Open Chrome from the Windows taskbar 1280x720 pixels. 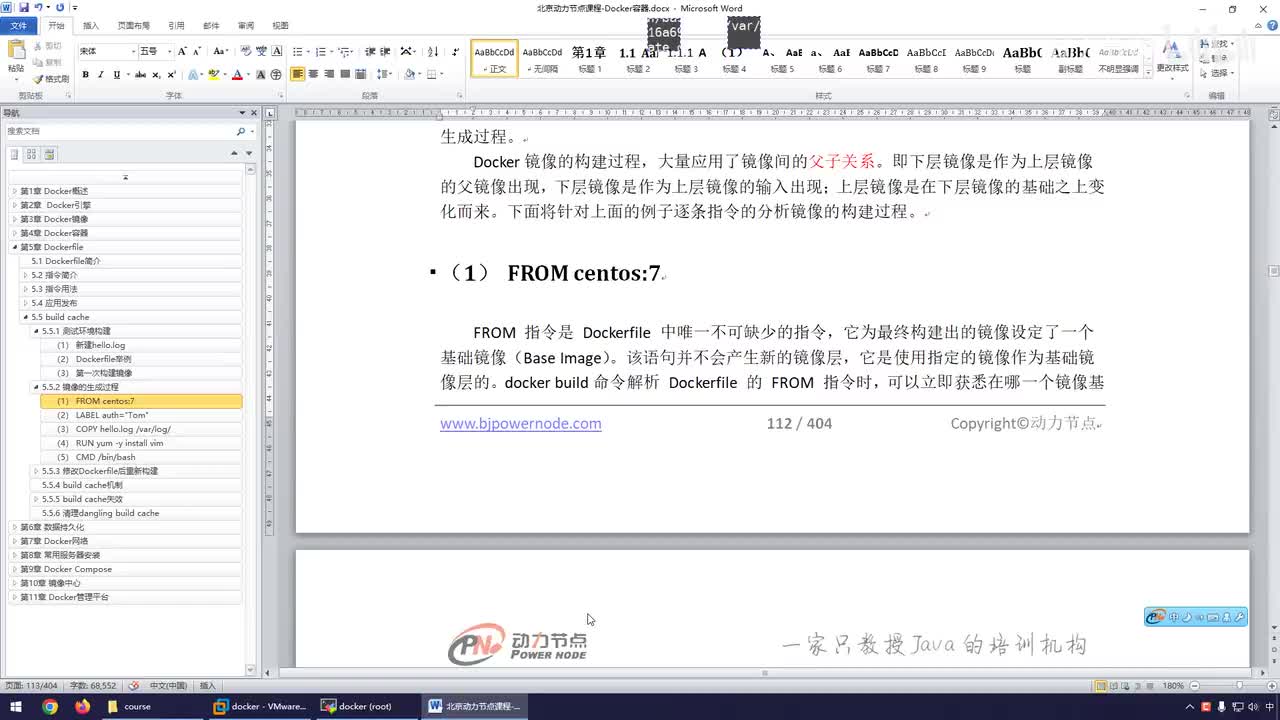(x=50, y=706)
